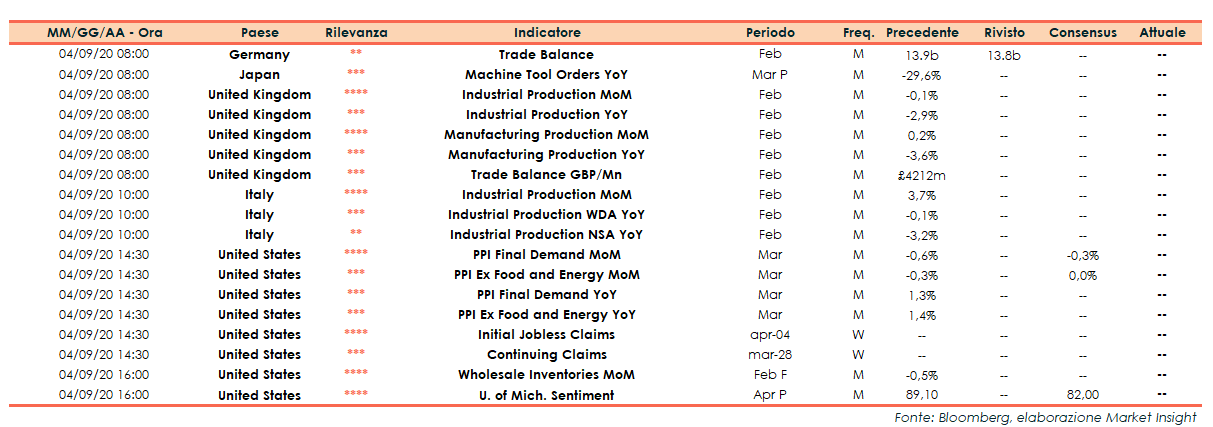The height and width of the screenshot is (427, 1213).
Task: Select the Wholesale Inventories MoM indicator
Action: coord(546,375)
